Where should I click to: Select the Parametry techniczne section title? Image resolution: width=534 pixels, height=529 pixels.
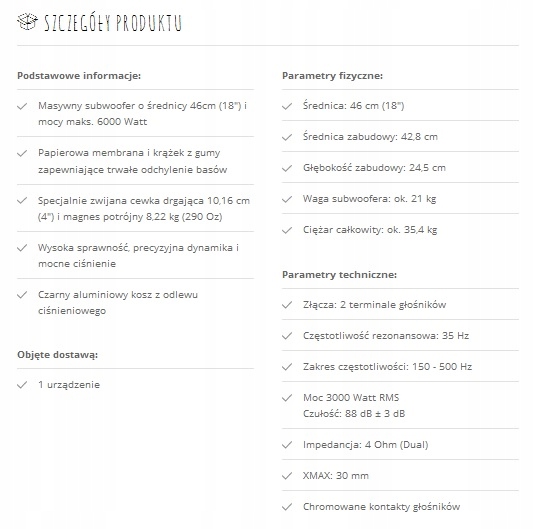tap(340, 275)
